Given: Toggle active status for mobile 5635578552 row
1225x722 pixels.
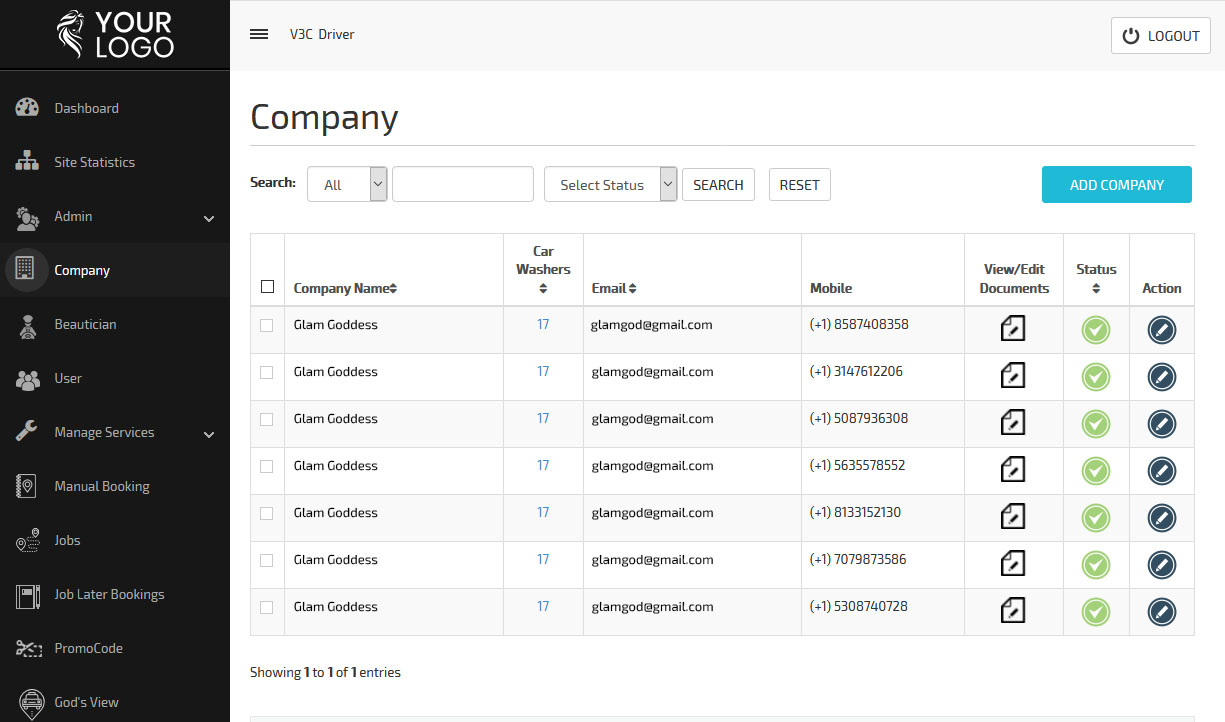Looking at the screenshot, I should [1096, 471].
